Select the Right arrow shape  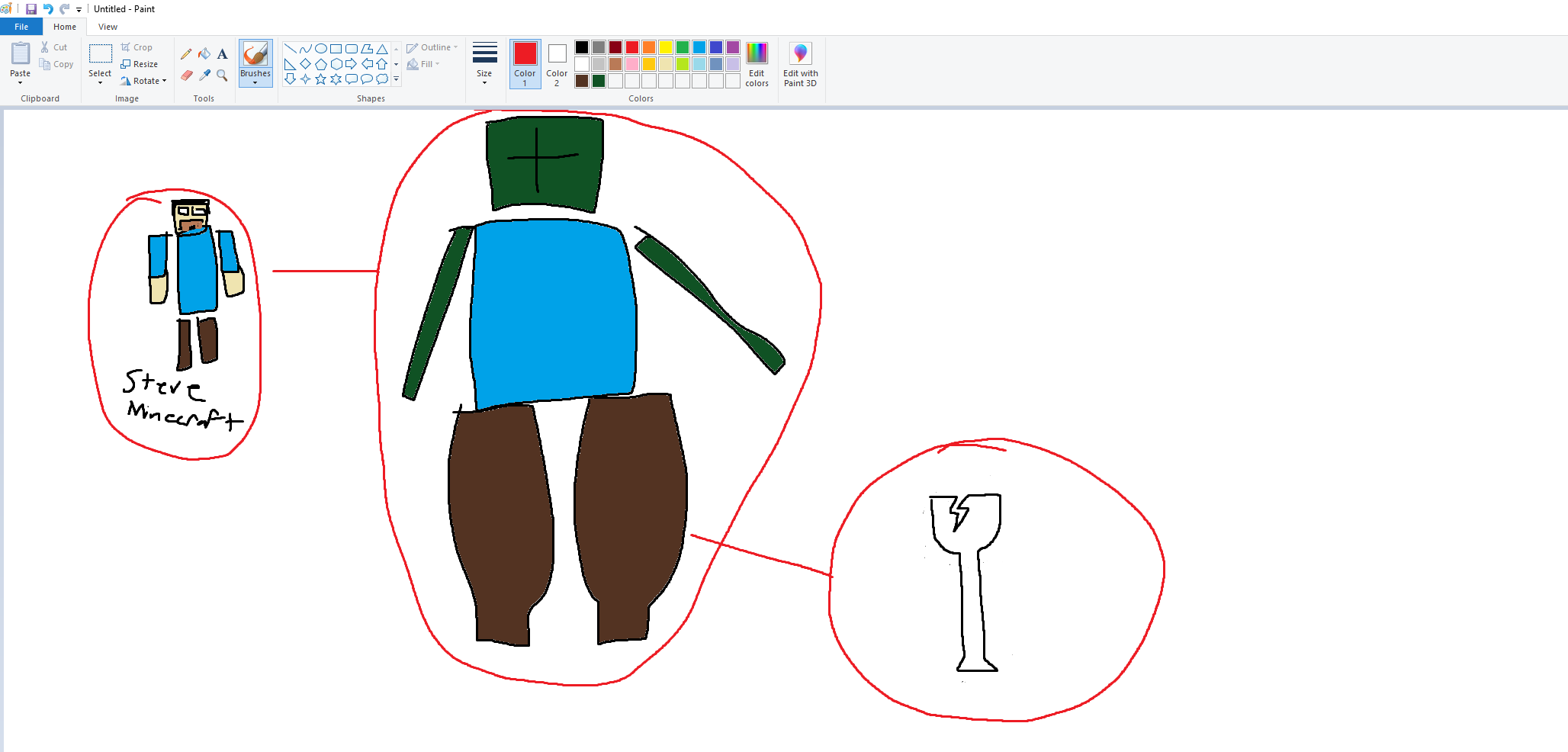351,64
